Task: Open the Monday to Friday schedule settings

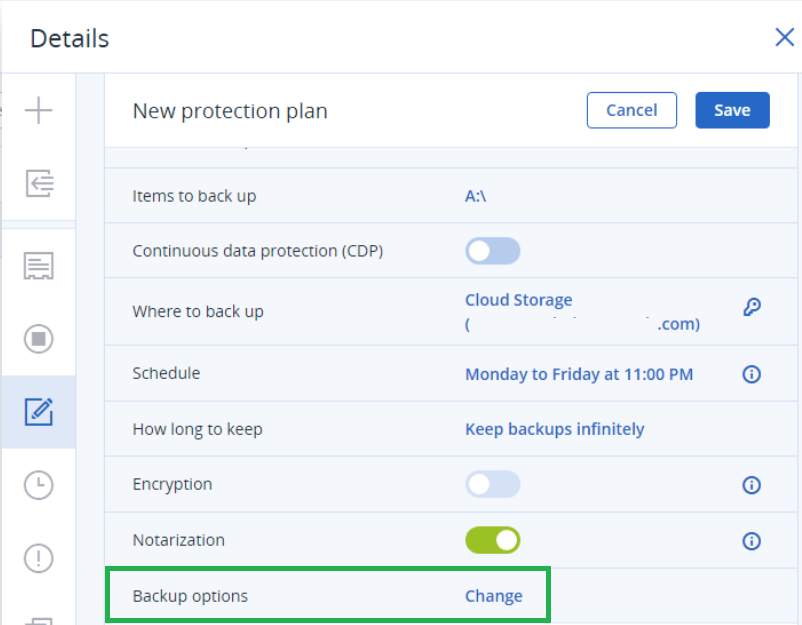Action: (579, 373)
